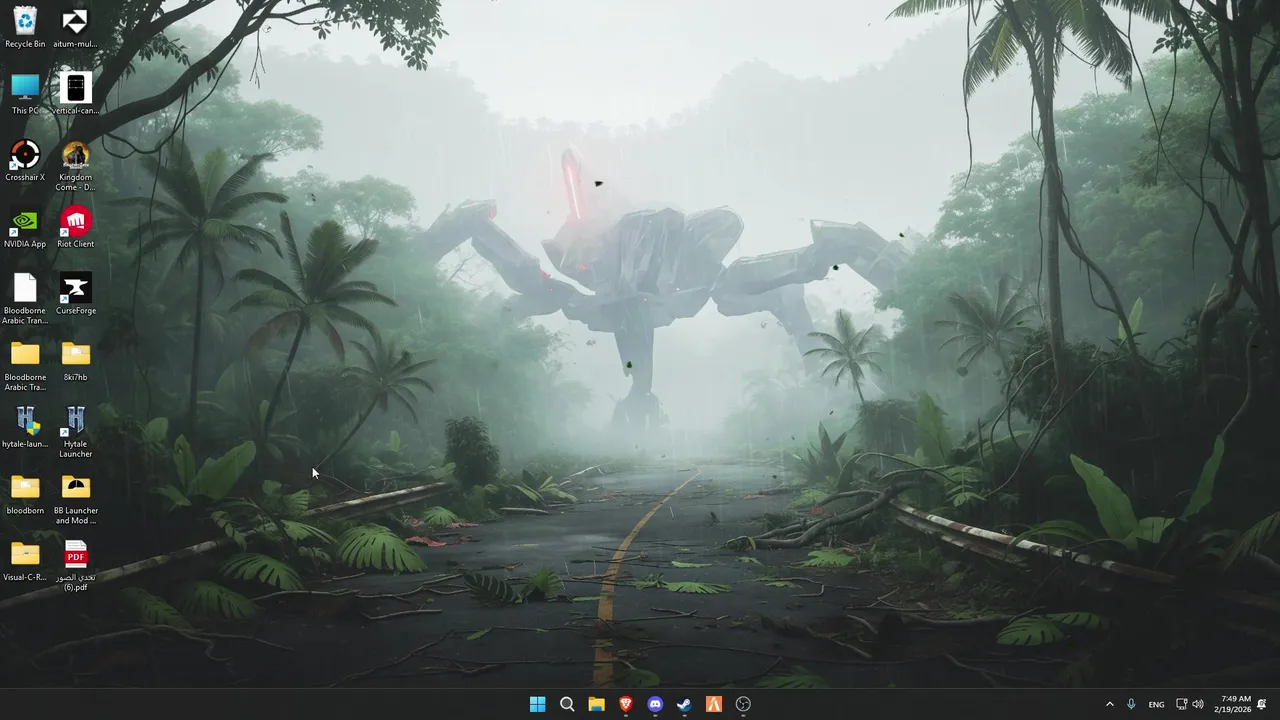Select the vertical-can... desktop icon
This screenshot has width=1280, height=720.
coord(75,94)
